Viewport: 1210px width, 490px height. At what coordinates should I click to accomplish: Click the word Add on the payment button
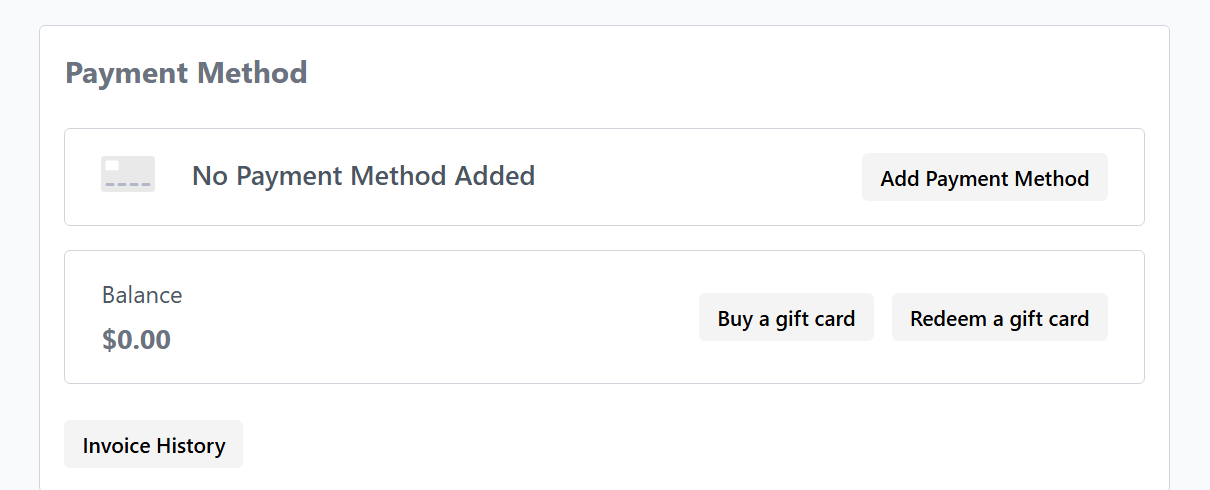click(x=900, y=178)
